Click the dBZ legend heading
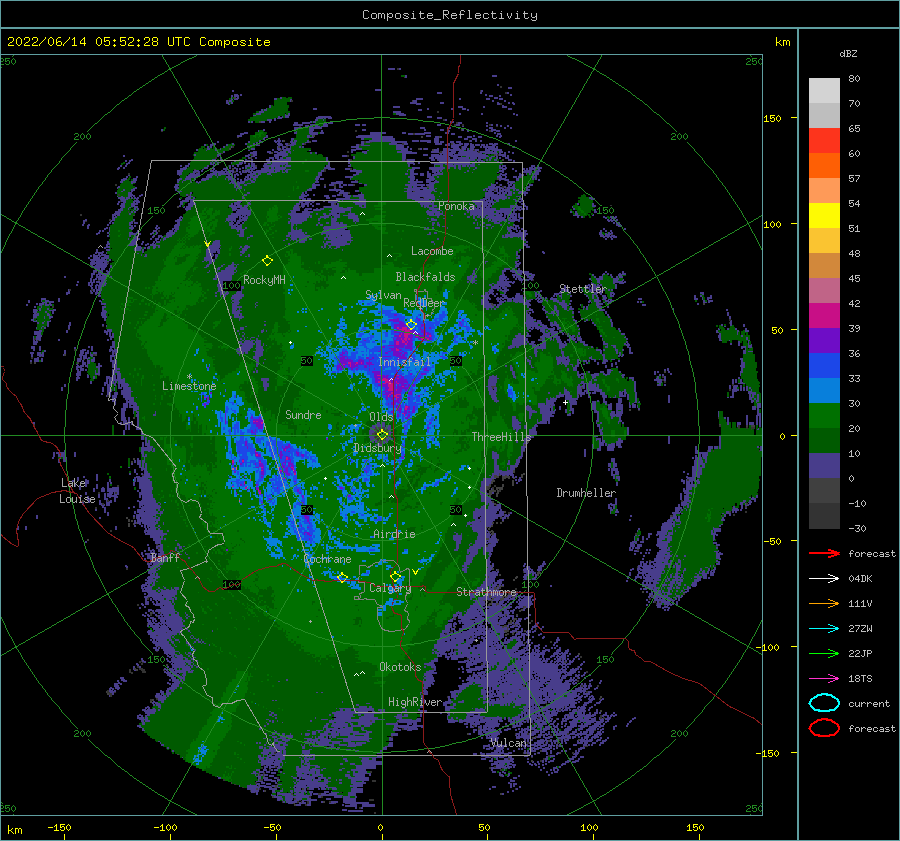The height and width of the screenshot is (841, 900). coord(848,53)
